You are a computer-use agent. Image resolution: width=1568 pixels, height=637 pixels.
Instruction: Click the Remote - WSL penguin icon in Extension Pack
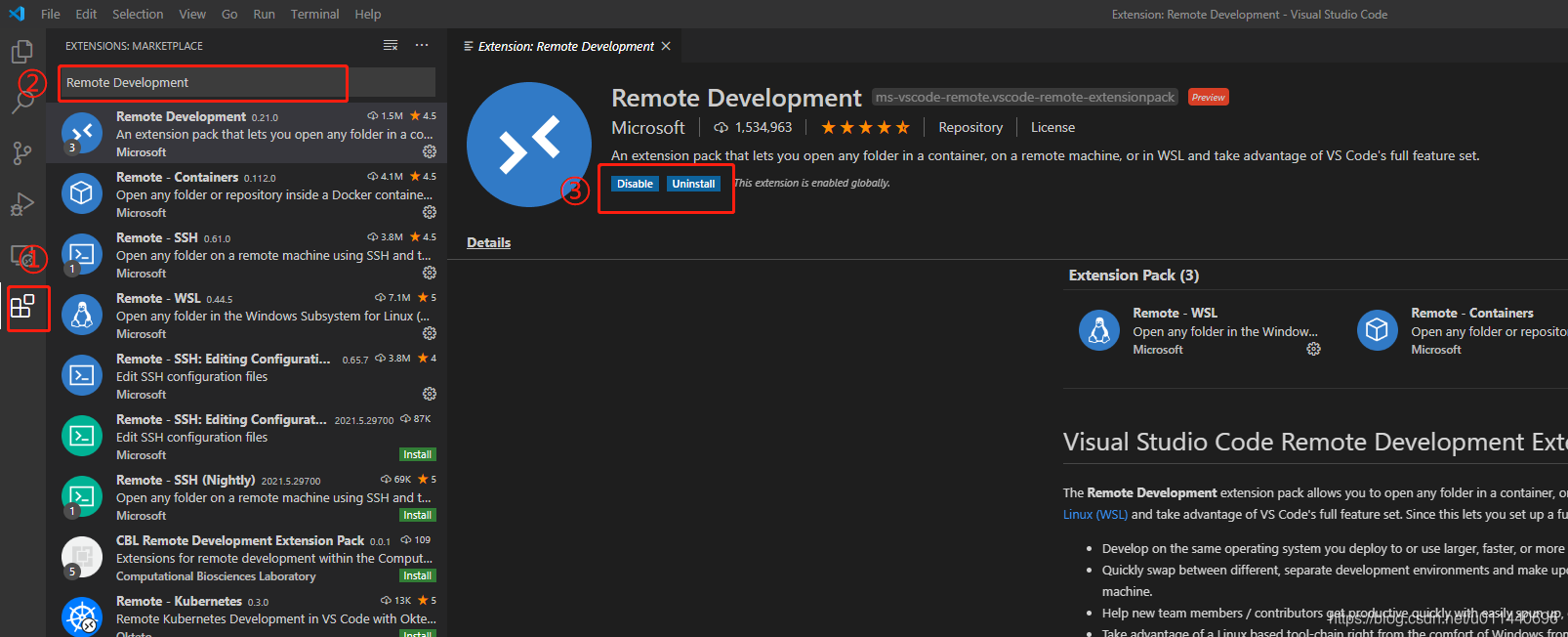click(1099, 330)
